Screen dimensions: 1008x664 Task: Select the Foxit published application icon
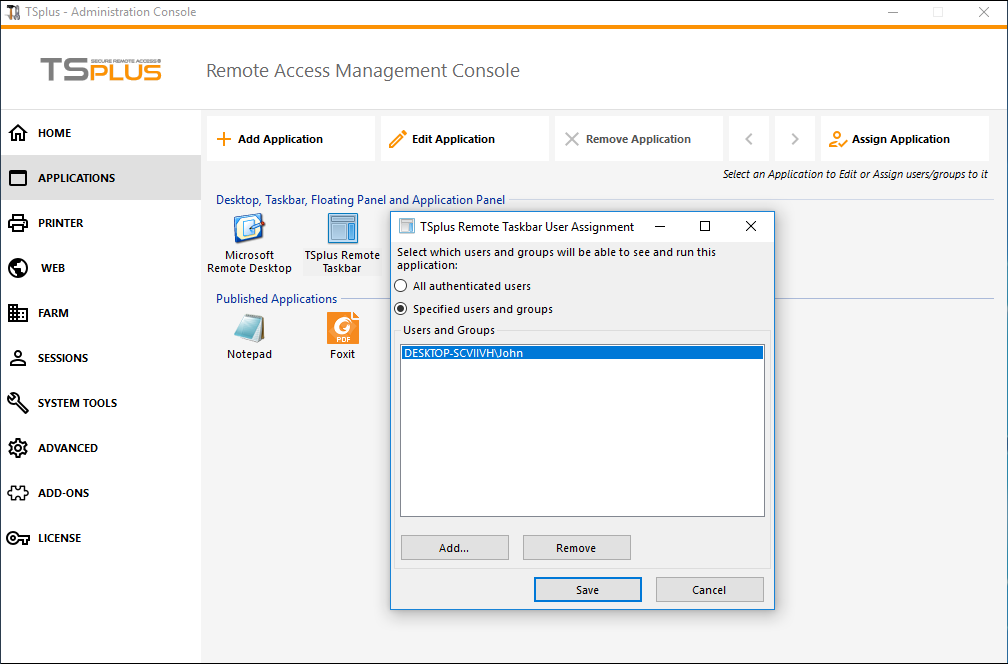(342, 329)
